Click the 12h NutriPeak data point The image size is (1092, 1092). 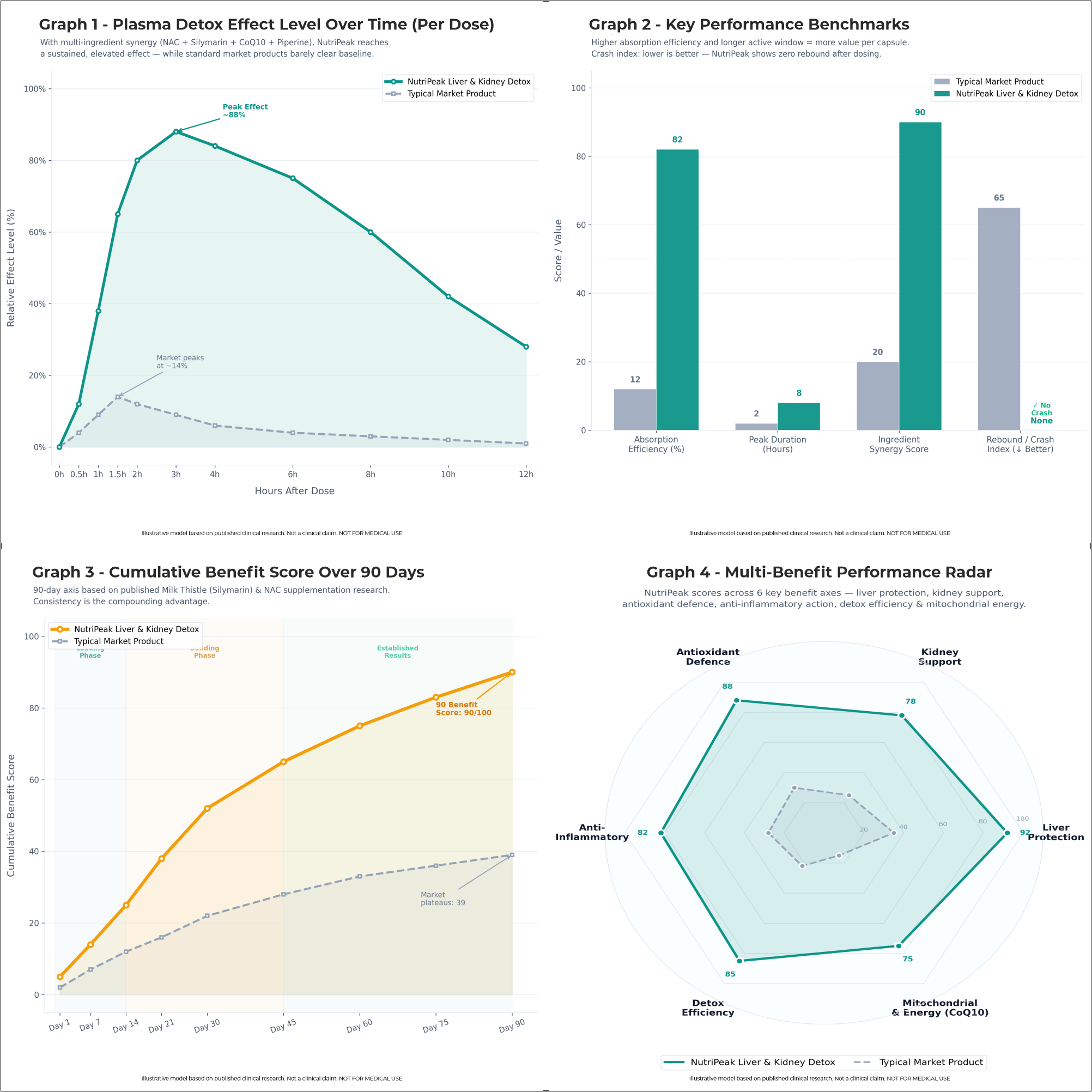tap(526, 347)
